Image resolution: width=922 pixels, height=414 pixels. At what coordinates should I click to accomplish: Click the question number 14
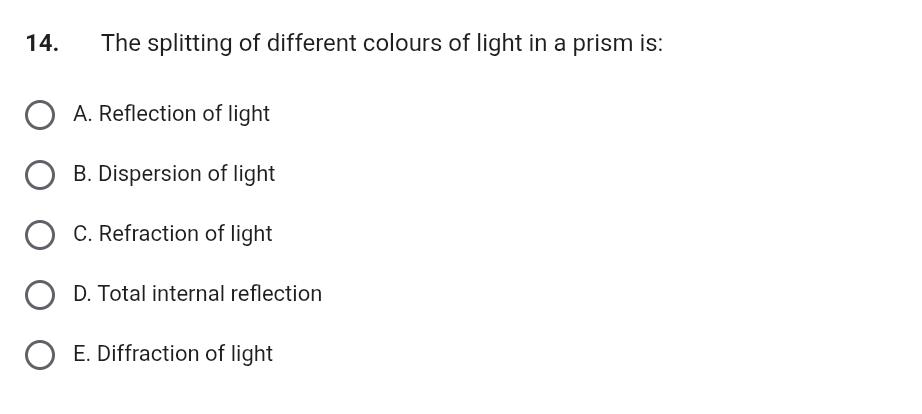(42, 43)
